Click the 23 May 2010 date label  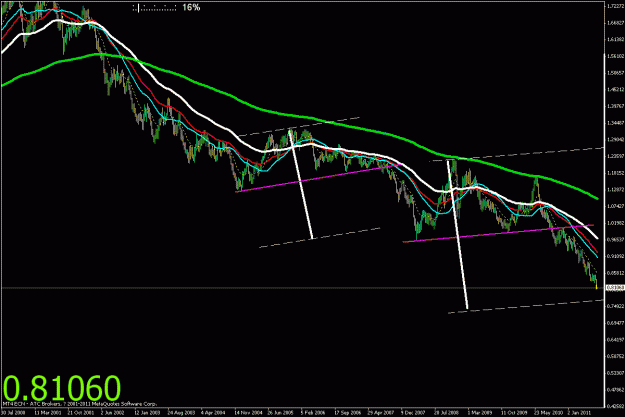548,413
